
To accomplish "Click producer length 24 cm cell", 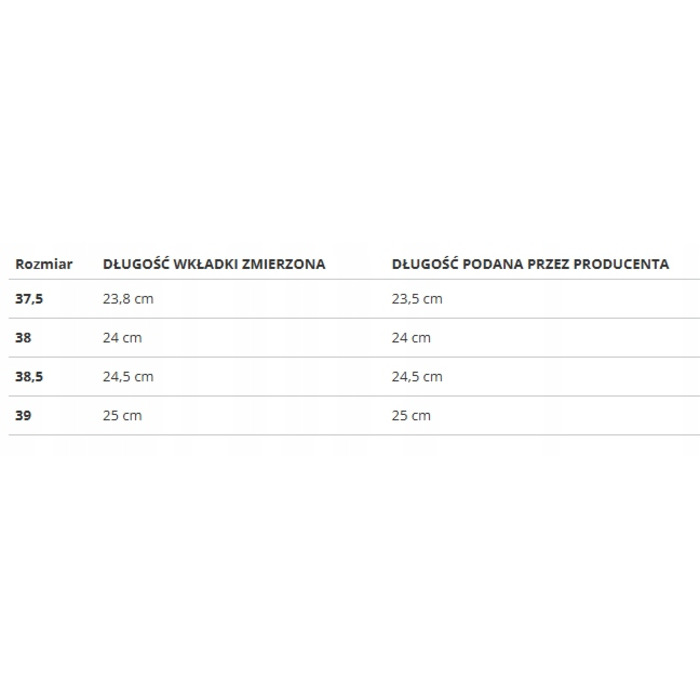I will (x=411, y=338).
